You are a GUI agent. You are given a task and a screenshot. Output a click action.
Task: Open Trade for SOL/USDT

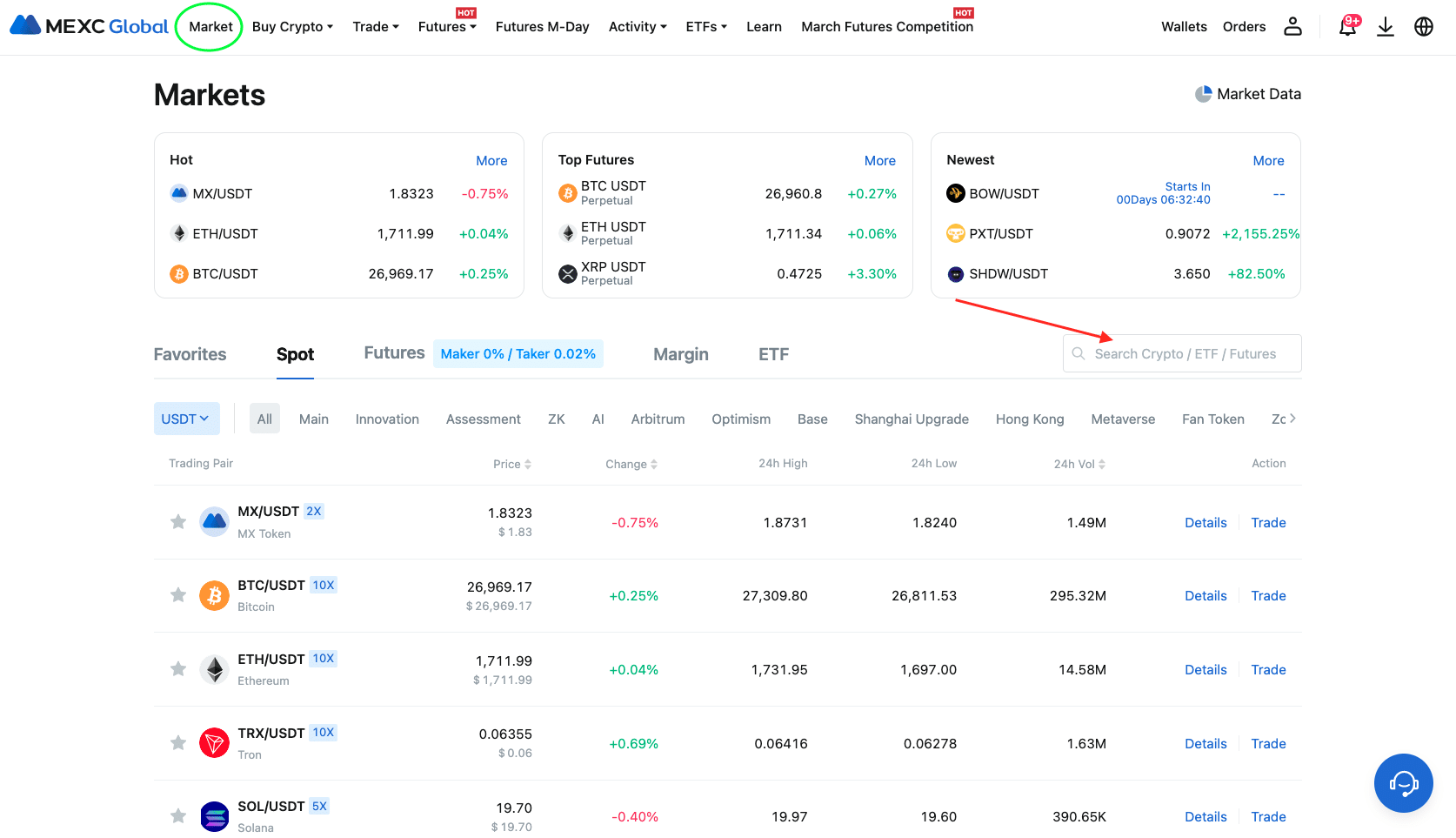point(1268,816)
